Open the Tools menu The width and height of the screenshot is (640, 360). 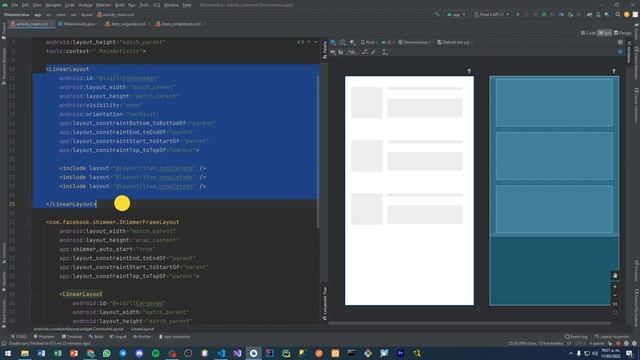[144, 5]
